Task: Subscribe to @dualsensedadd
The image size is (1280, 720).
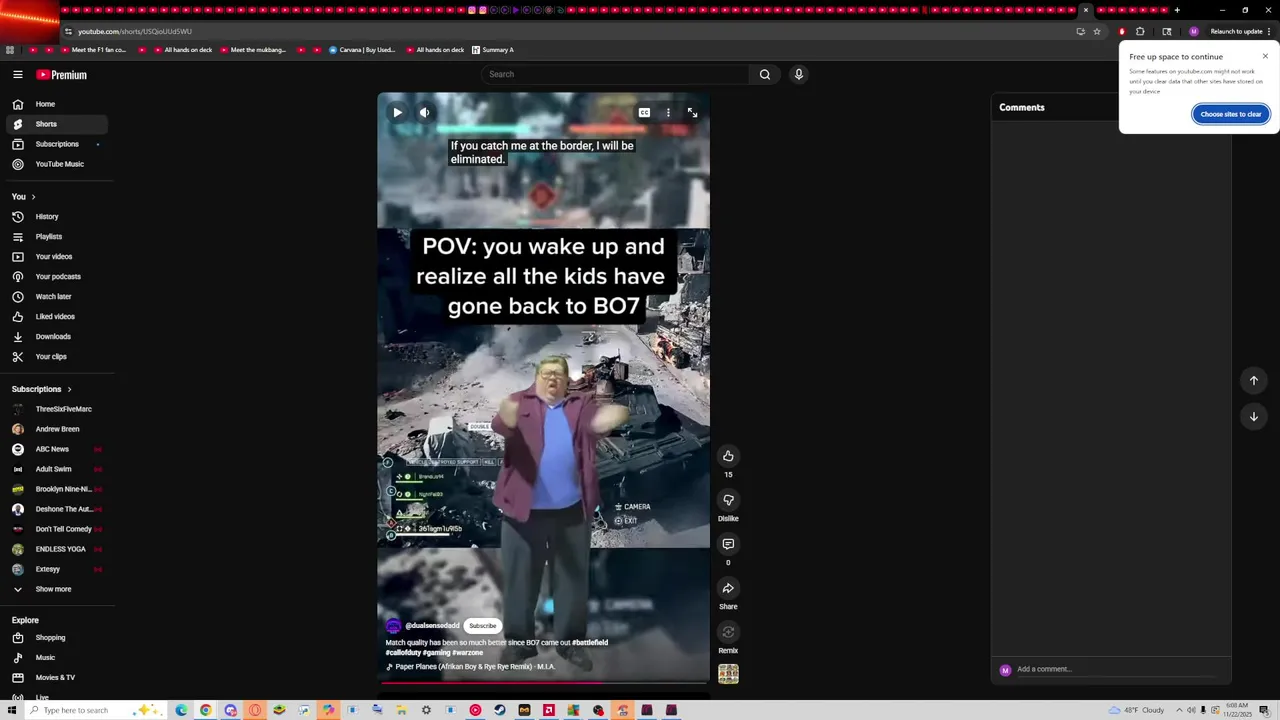Action: coord(482,626)
